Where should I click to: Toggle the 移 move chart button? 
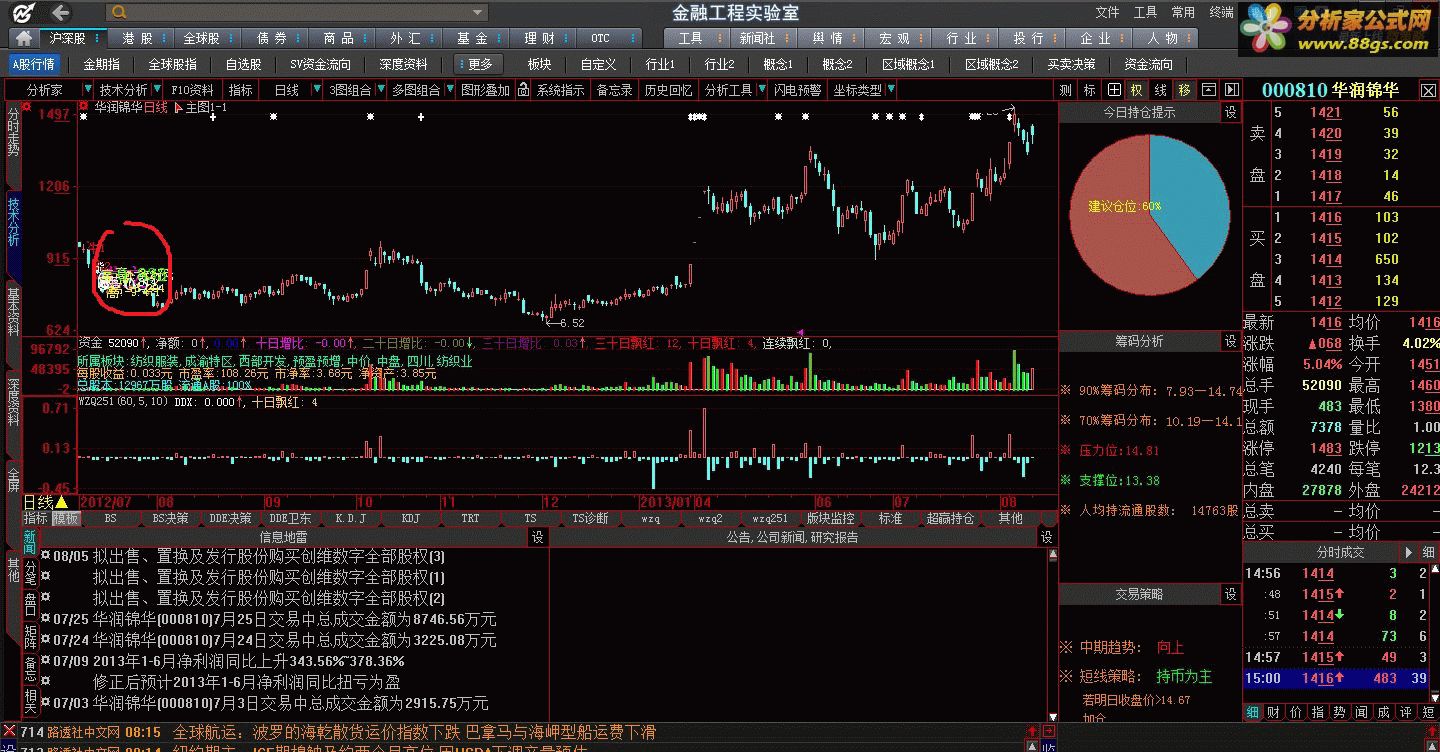[x=1185, y=90]
